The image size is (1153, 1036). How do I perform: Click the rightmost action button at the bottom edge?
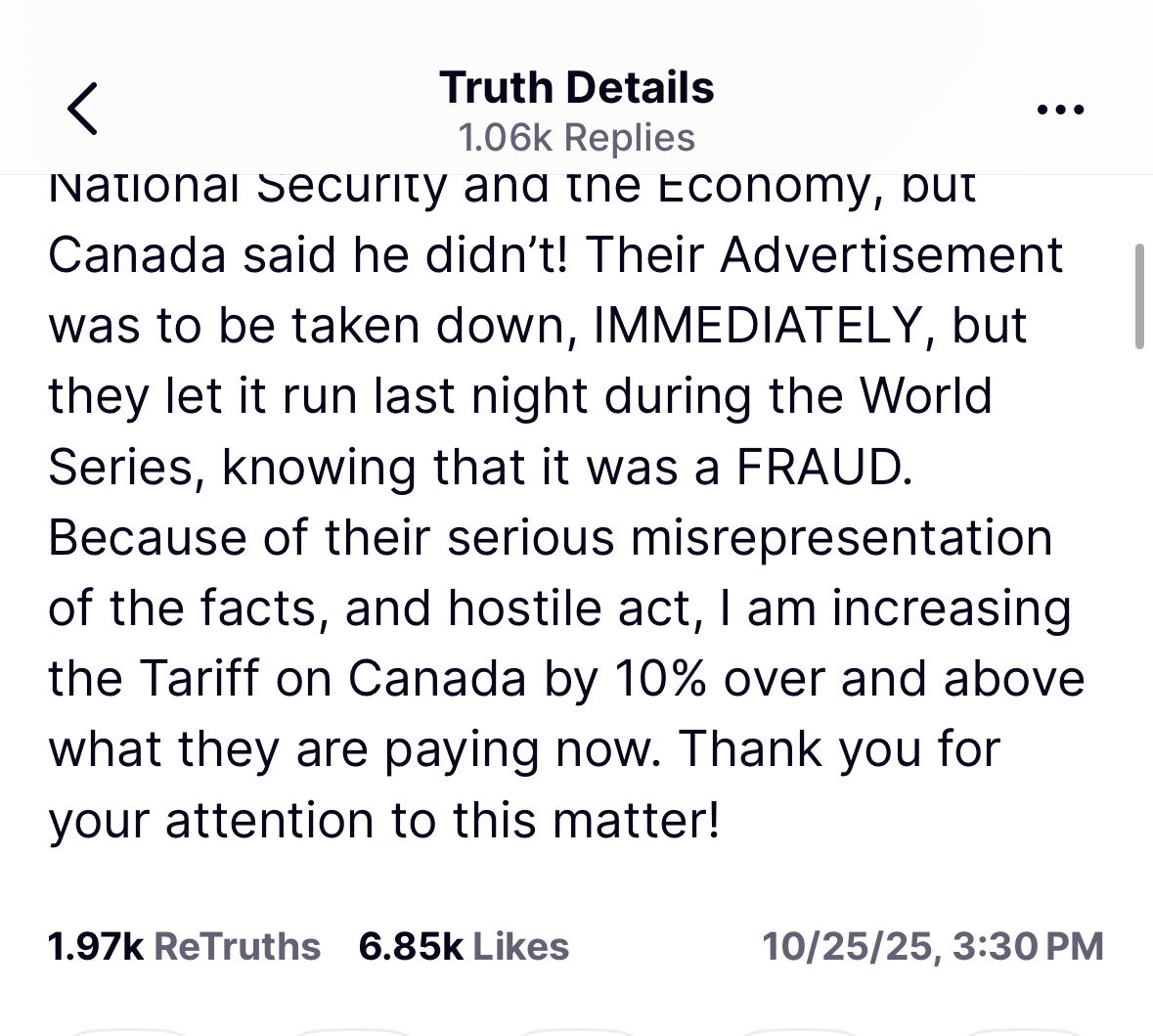click(x=1024, y=1031)
